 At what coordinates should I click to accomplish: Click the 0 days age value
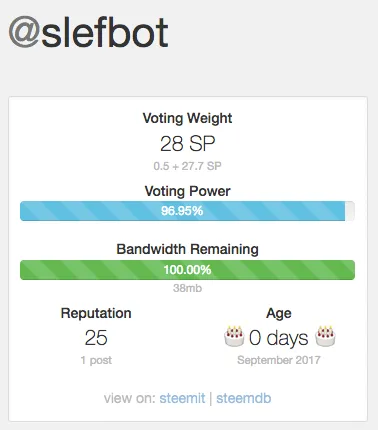(x=279, y=338)
